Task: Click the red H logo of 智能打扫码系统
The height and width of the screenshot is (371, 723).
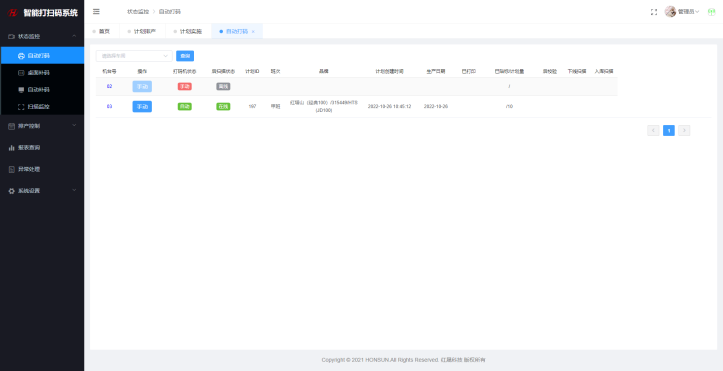Action: point(13,13)
